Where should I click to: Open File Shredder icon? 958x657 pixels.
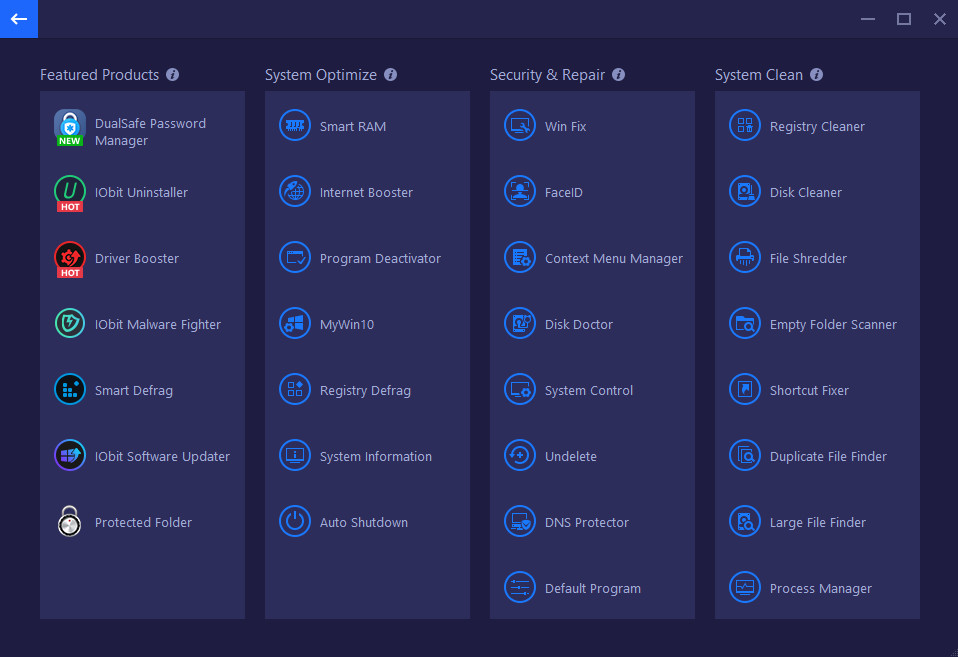(744, 257)
